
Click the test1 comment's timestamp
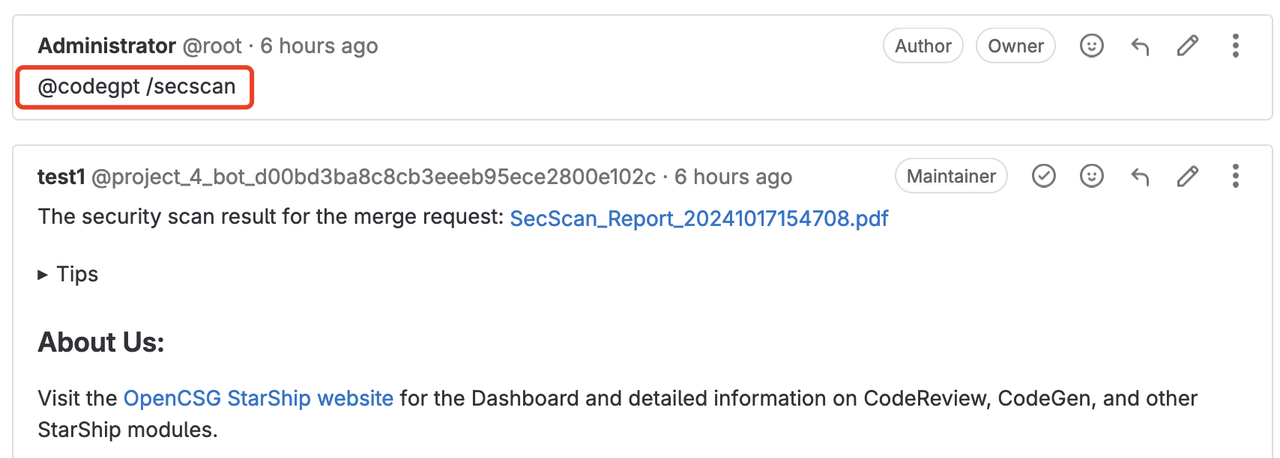pos(733,177)
